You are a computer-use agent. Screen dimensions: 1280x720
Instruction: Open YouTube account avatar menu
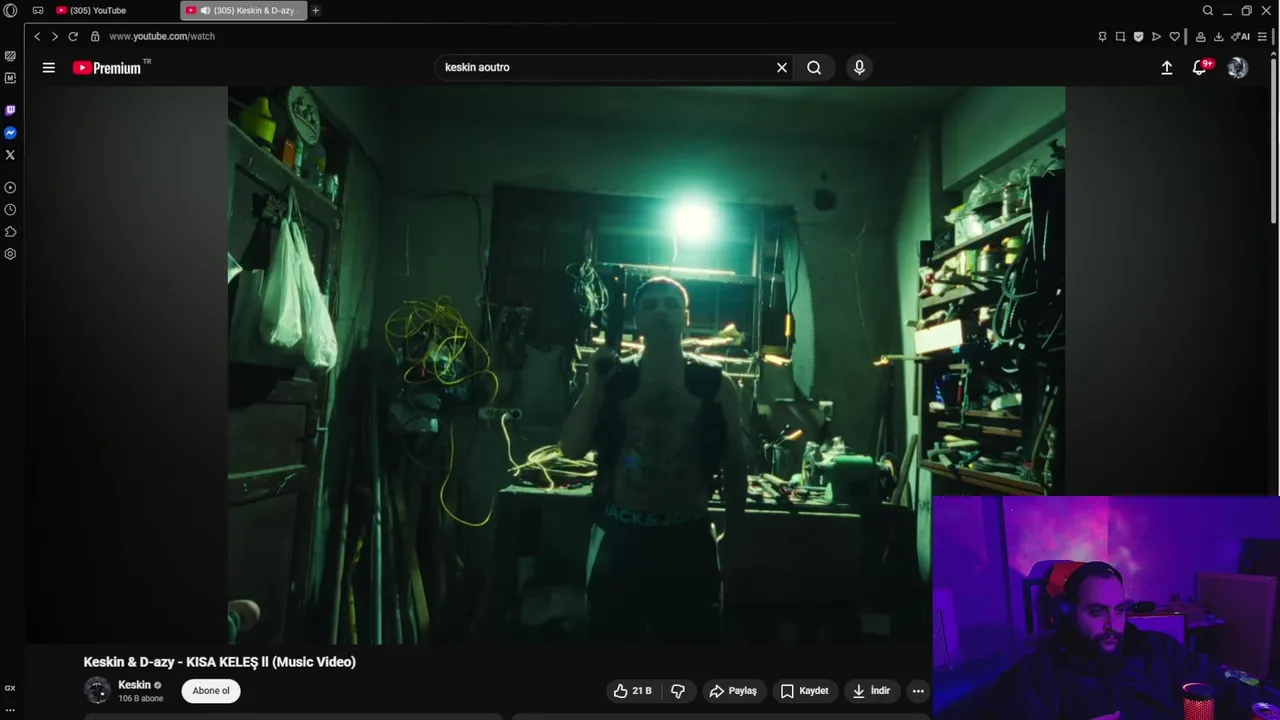pyautogui.click(x=1238, y=67)
